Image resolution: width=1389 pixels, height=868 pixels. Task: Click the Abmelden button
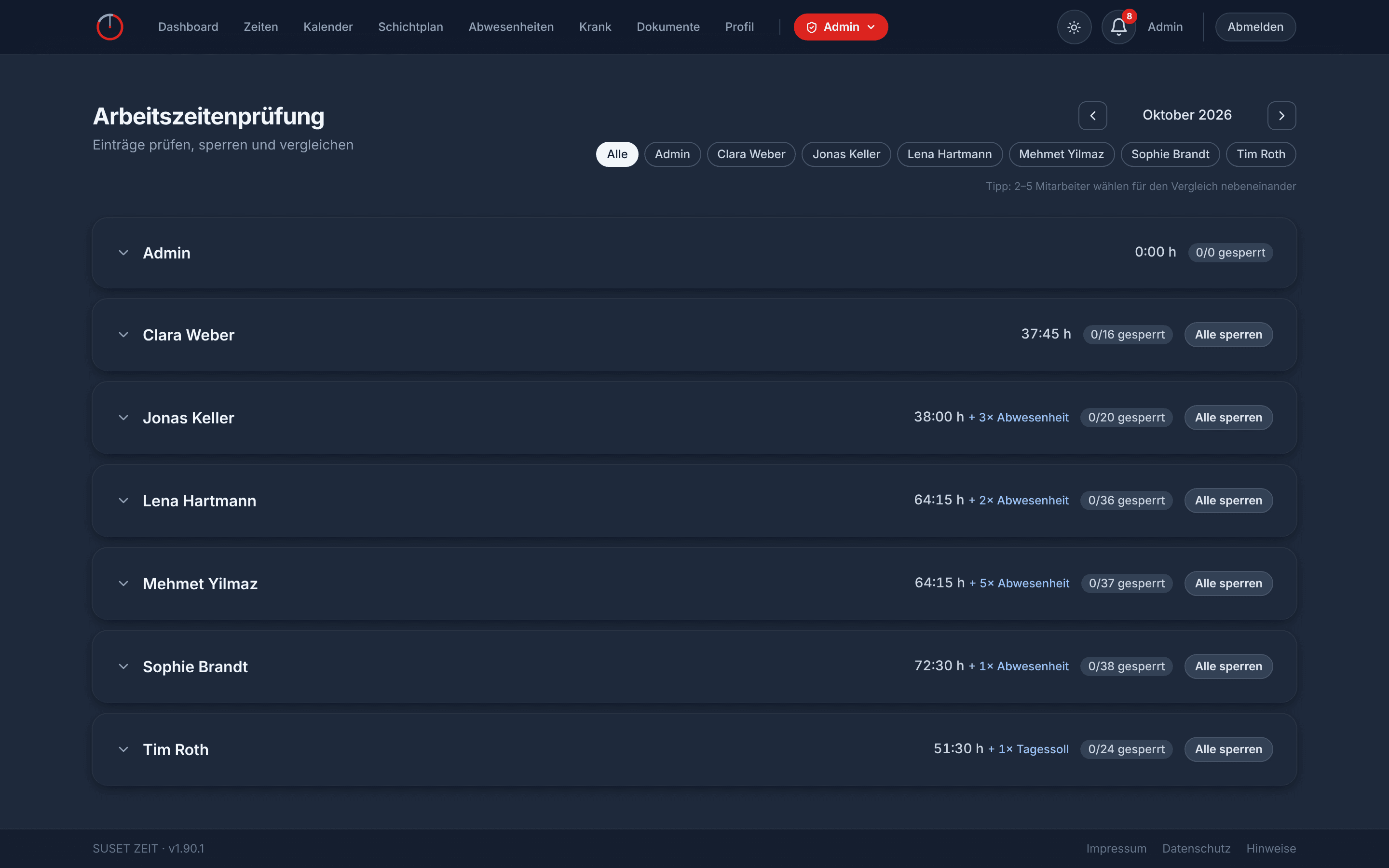click(1255, 27)
